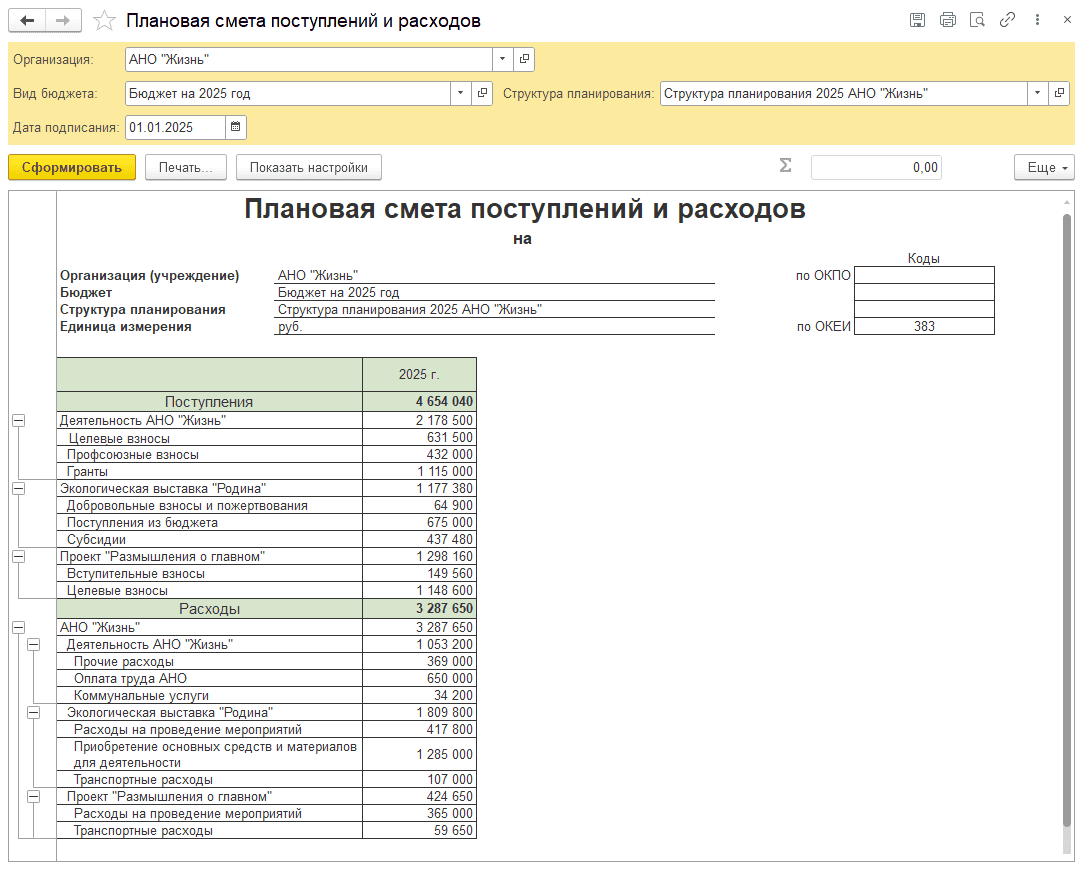Click the report's vertical scrollbar
Image resolution: width=1078 pixels, height=869 pixels.
1066,520
